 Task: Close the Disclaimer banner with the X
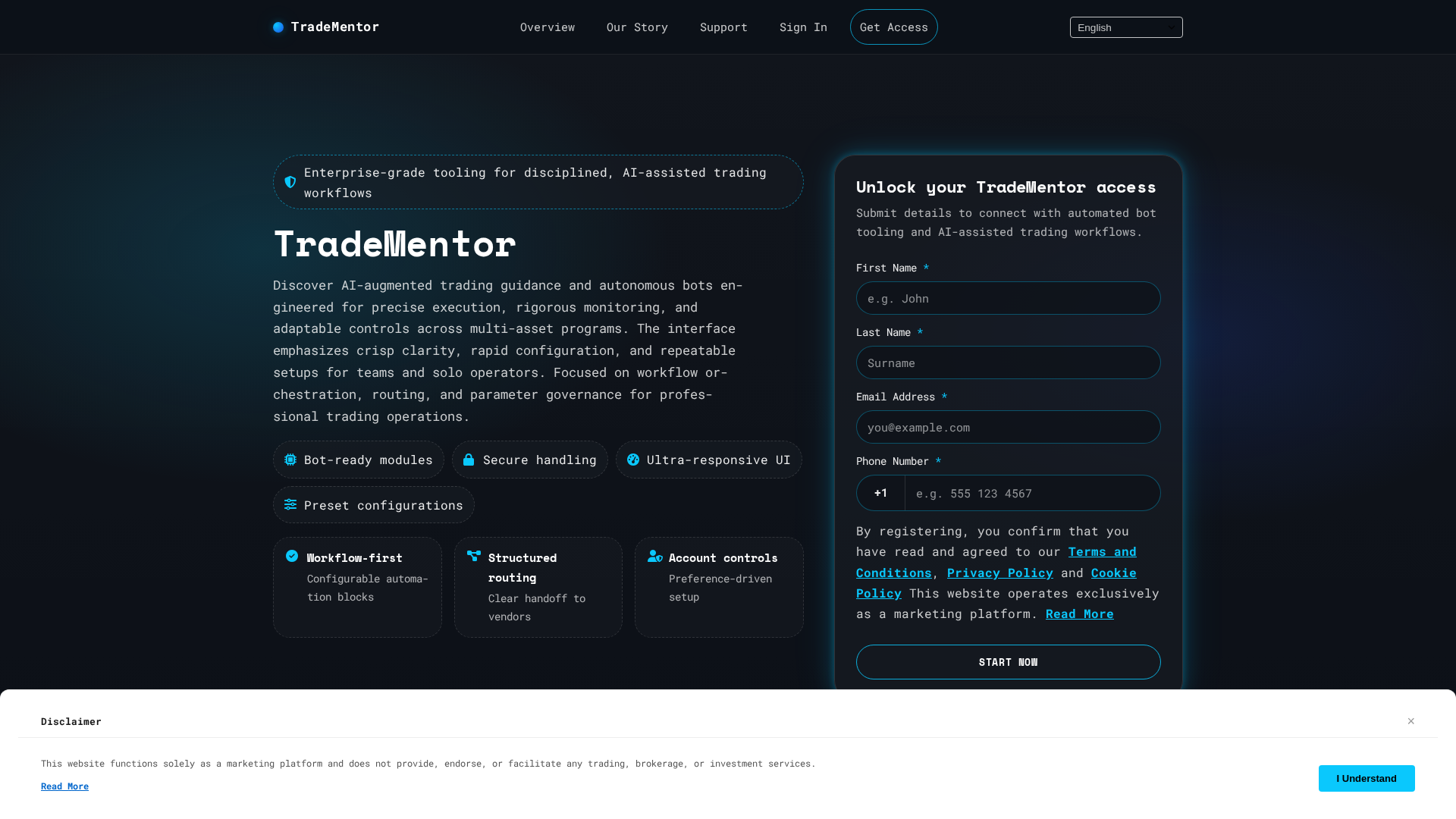click(1411, 721)
